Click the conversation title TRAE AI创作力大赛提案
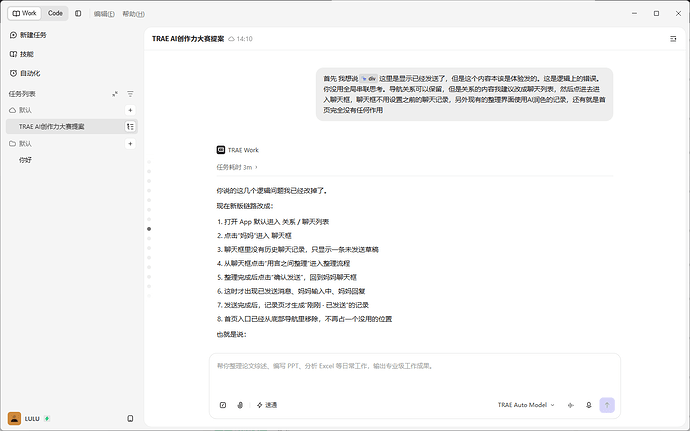 point(188,39)
